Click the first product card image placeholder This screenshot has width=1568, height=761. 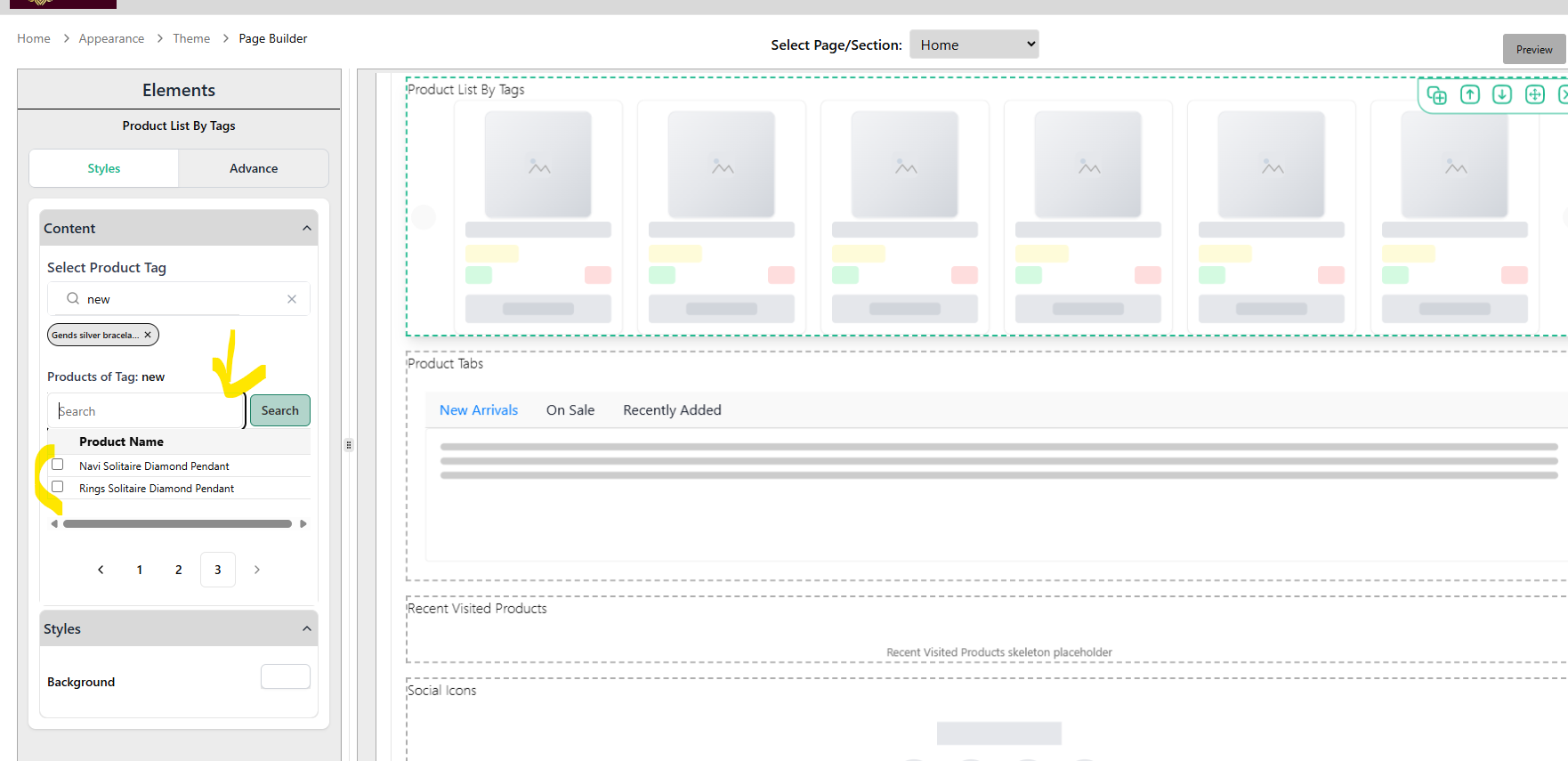pos(538,165)
